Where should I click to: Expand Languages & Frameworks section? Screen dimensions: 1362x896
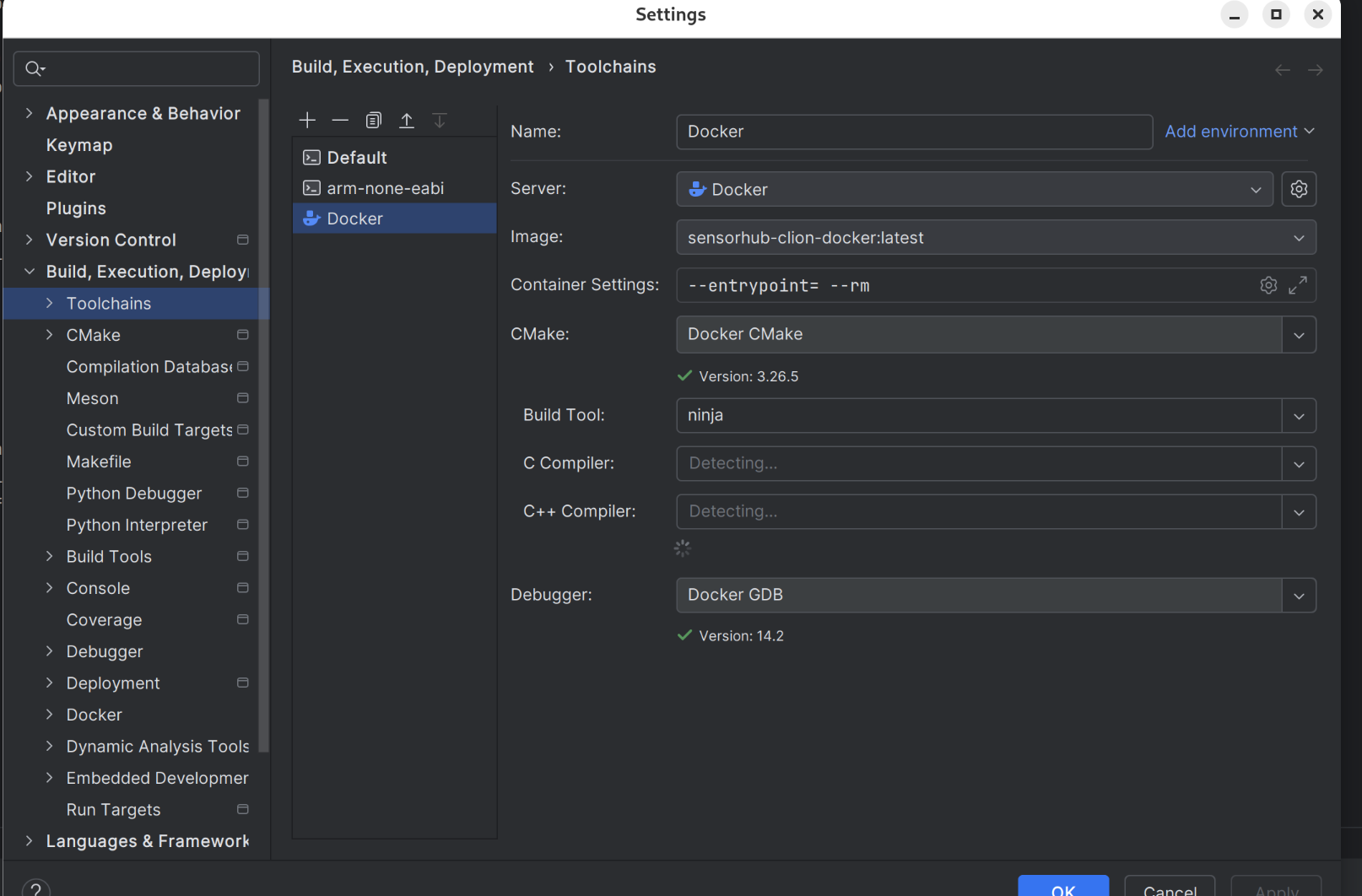[x=30, y=841]
